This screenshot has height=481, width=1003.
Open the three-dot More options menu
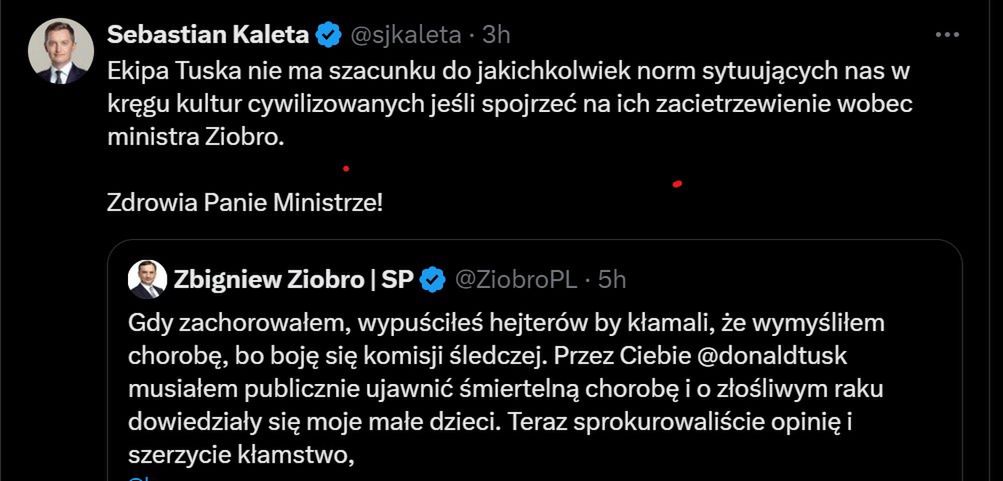point(946,34)
